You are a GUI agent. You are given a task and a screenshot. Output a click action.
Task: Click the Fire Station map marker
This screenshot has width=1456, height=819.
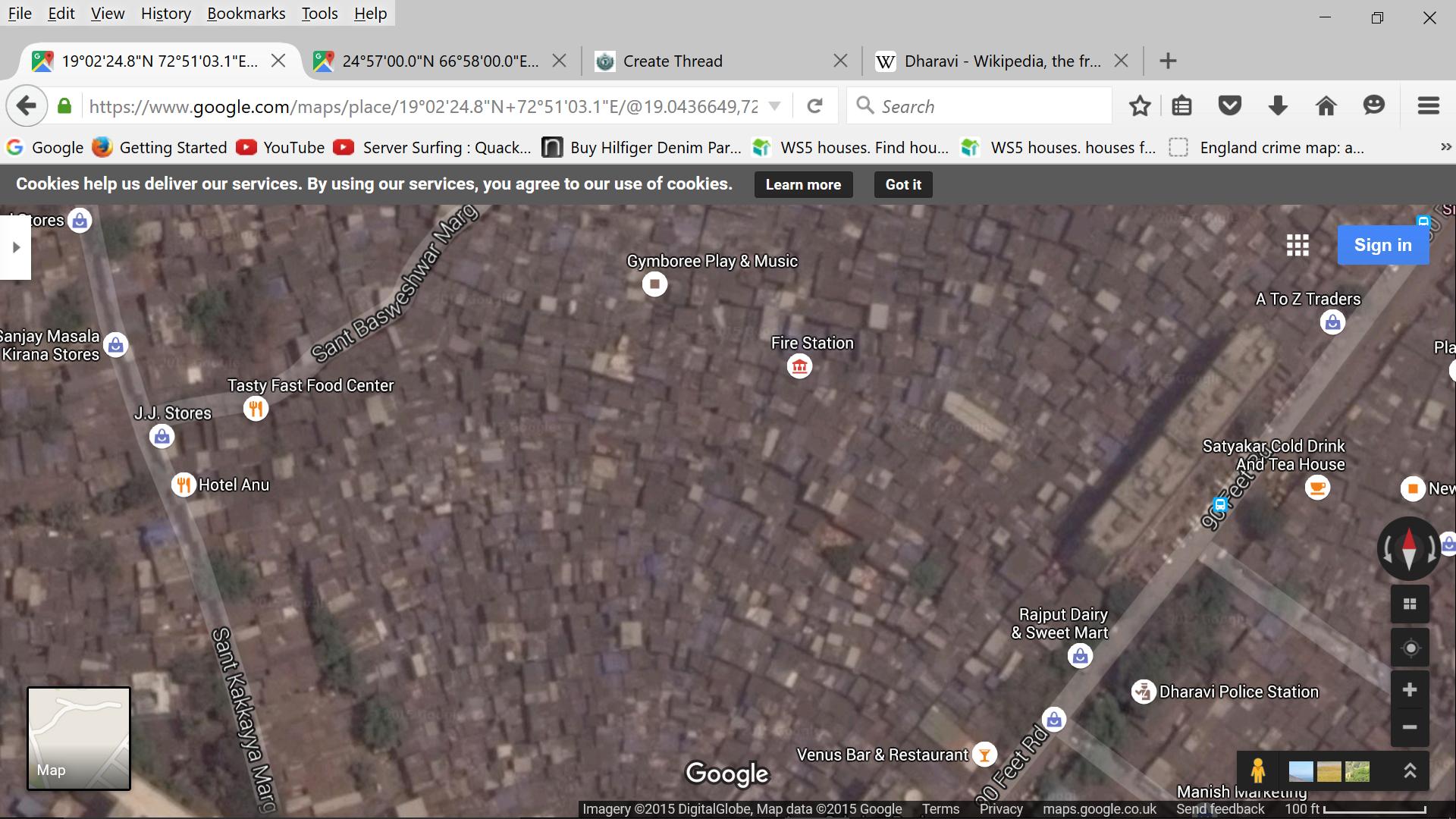799,367
